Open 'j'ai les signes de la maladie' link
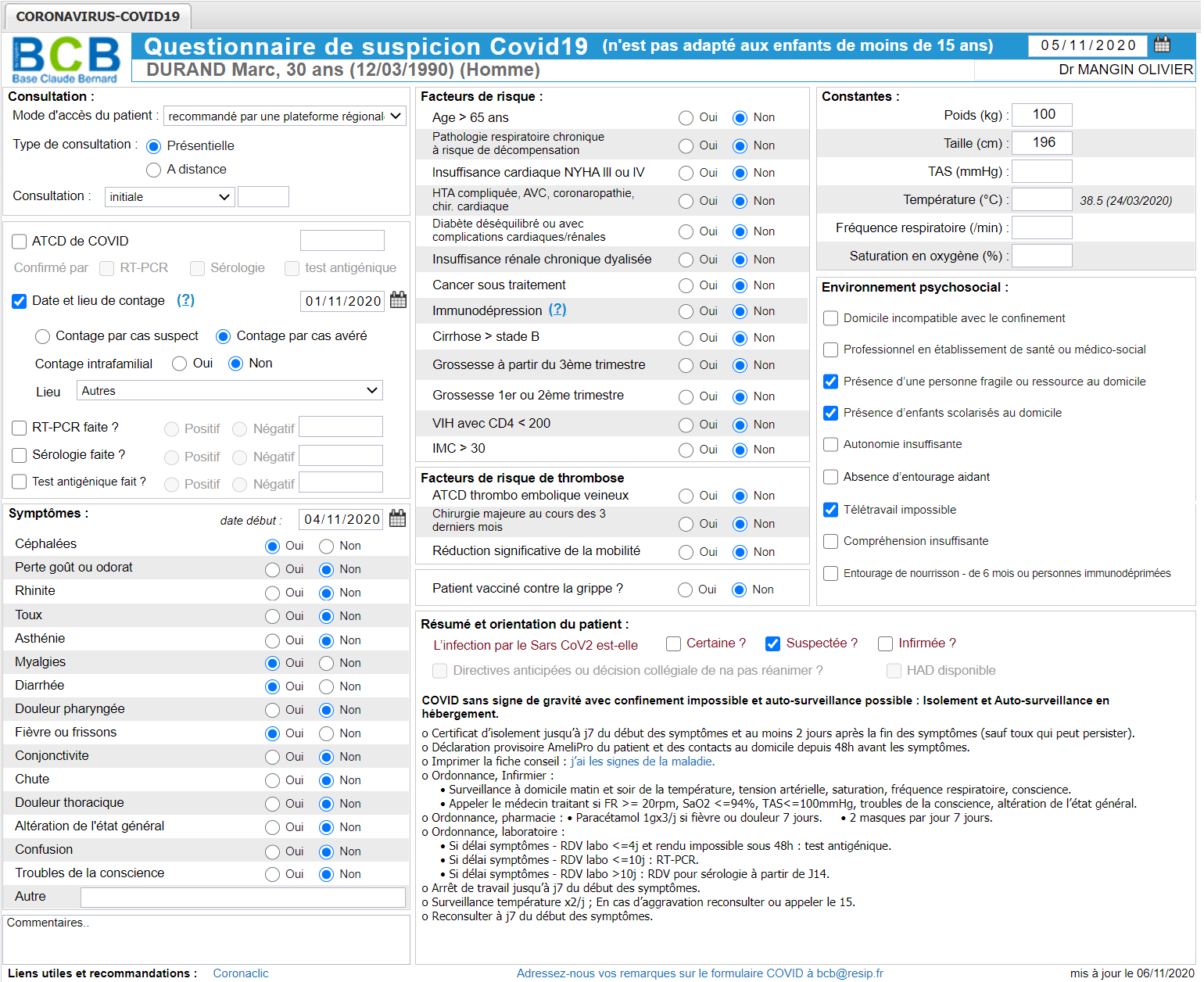This screenshot has height=982, width=1204. coord(642,762)
